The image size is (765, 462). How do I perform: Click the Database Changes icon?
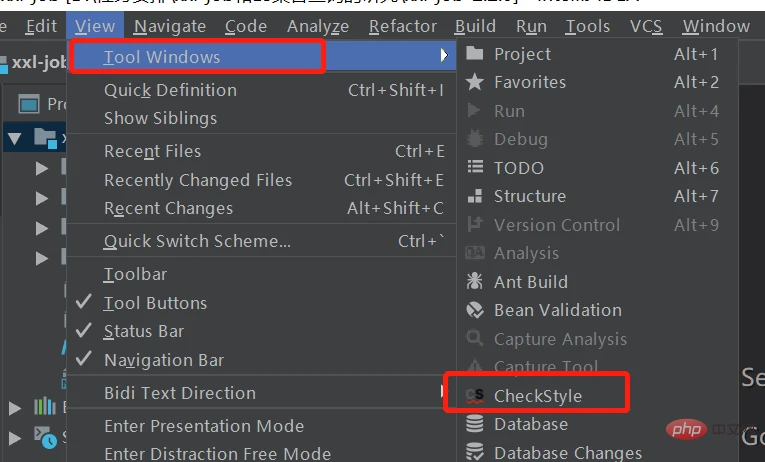click(x=474, y=452)
